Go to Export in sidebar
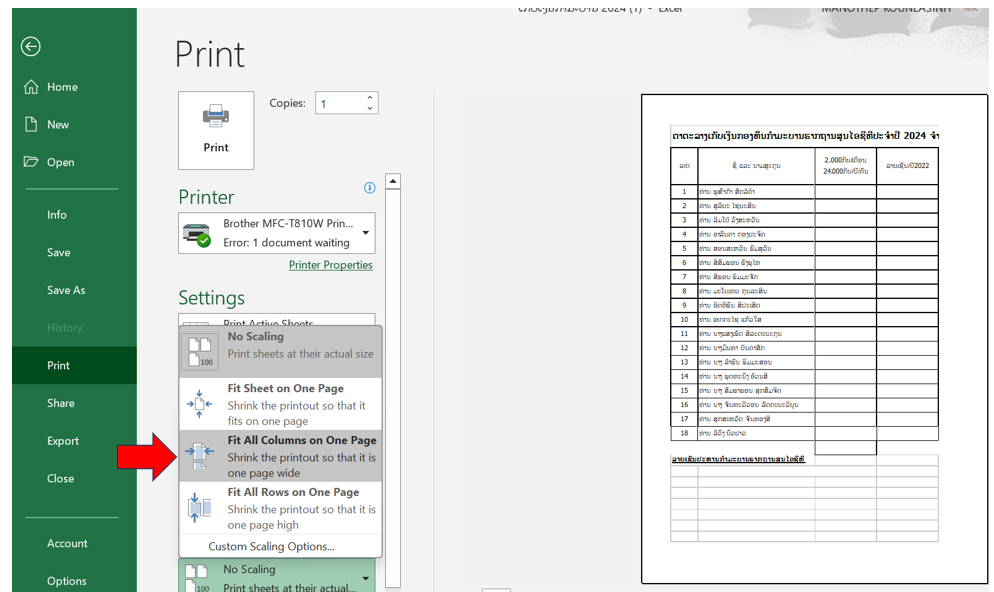This screenshot has height=592, width=994. 63,441
